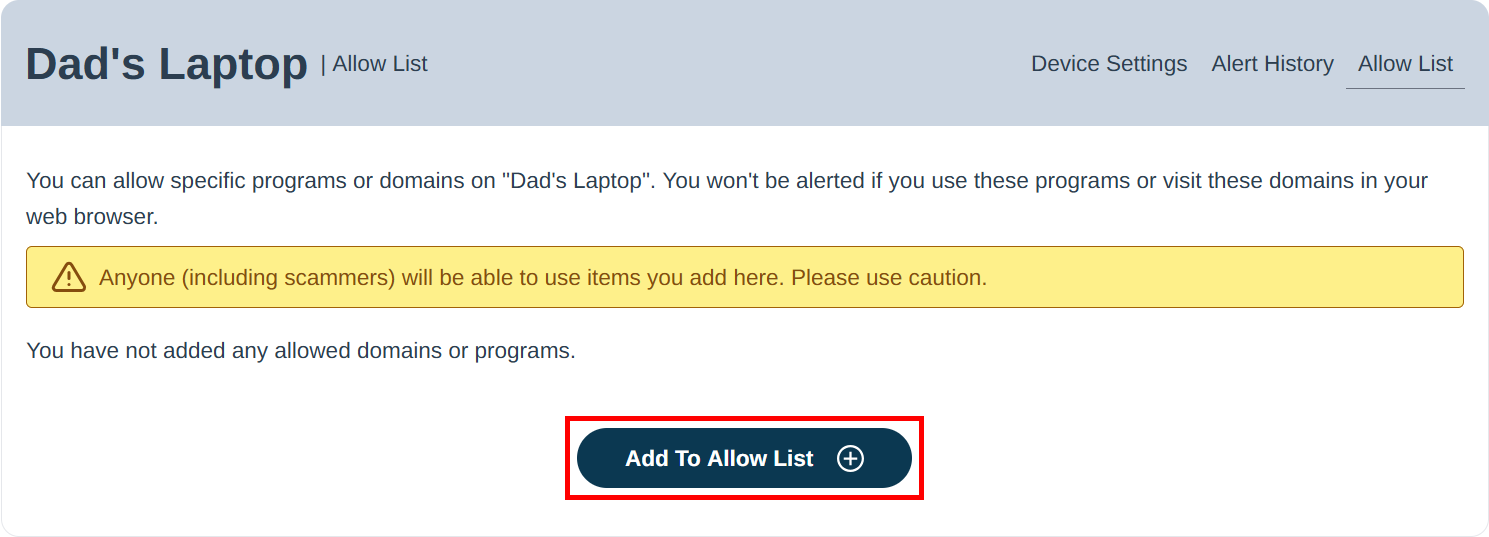Click the underline beneath the Allow List tab
1489x537 pixels.
coord(1405,88)
